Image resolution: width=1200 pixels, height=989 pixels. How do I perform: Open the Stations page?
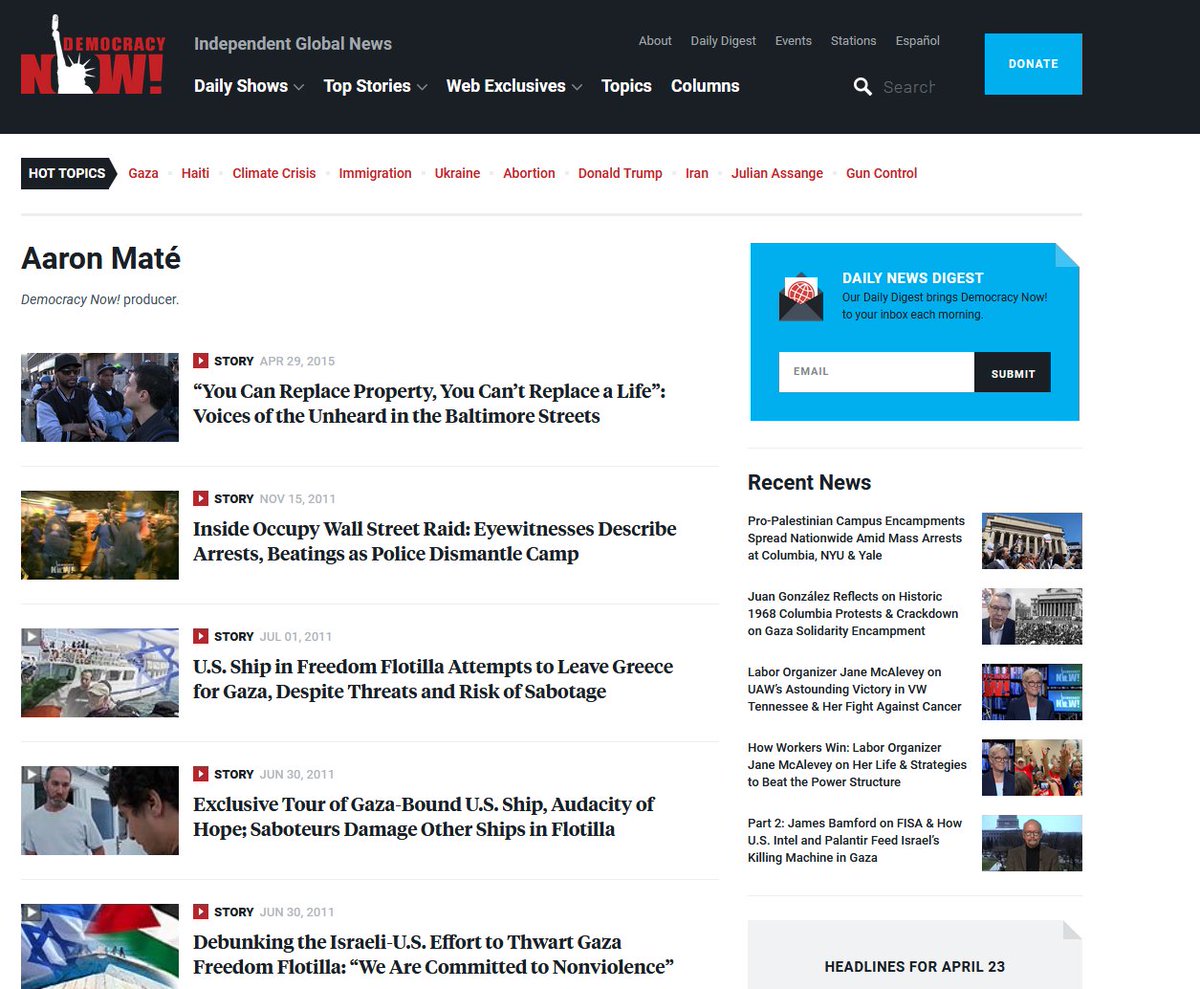[853, 41]
